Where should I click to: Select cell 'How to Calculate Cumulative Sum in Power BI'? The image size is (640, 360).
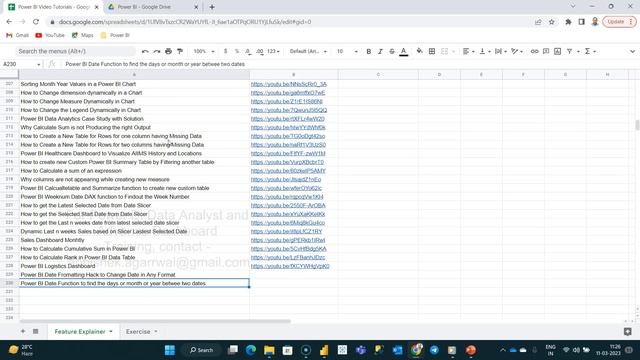[134, 249]
